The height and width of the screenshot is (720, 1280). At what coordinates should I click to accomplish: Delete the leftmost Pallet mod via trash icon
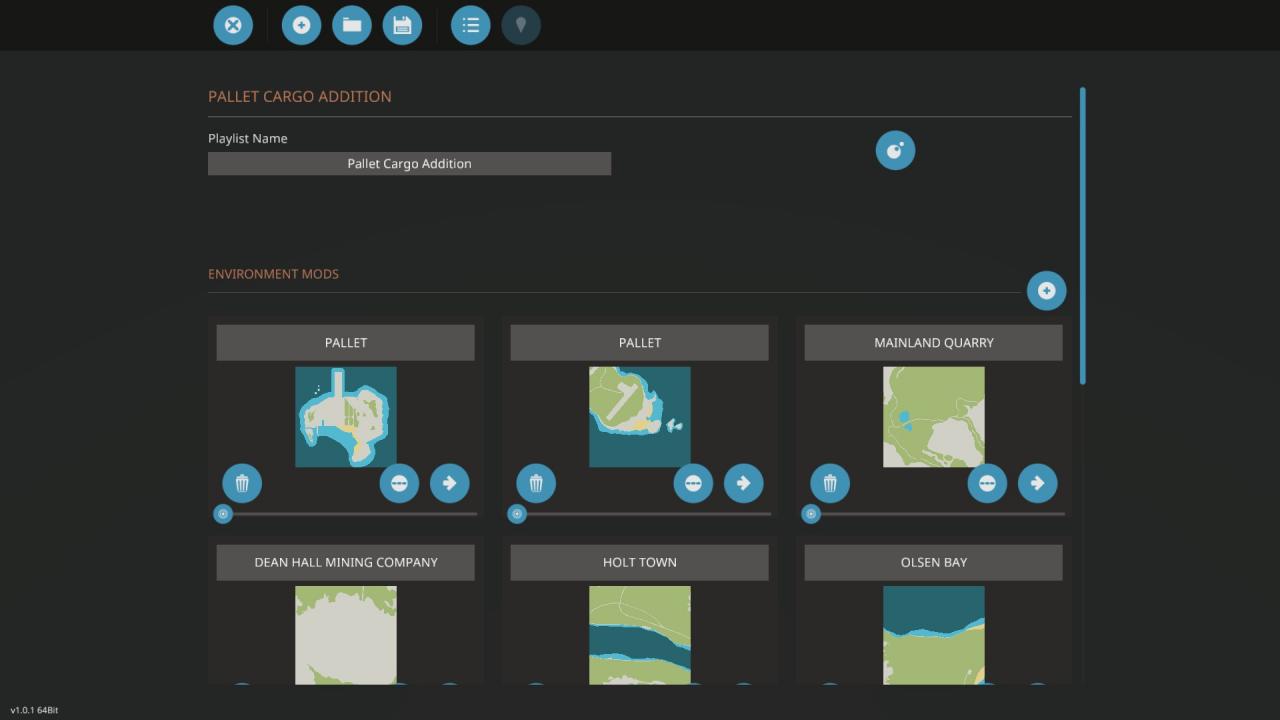242,483
